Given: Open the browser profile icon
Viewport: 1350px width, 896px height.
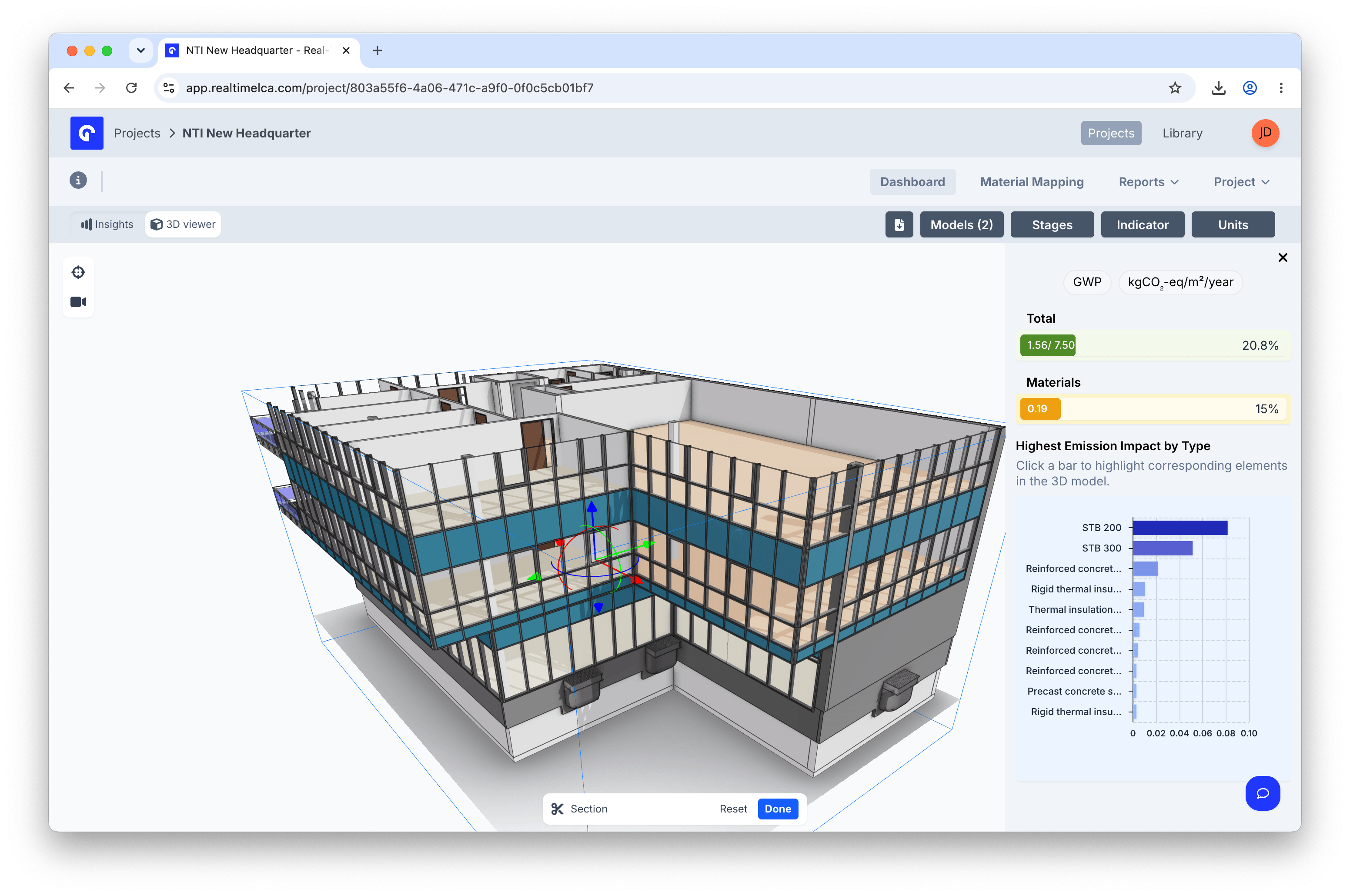Looking at the screenshot, I should [1250, 88].
